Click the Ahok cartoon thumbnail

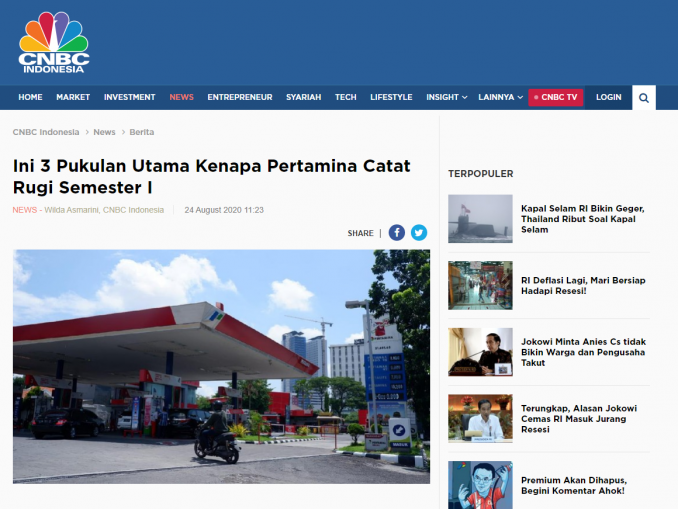tap(480, 485)
